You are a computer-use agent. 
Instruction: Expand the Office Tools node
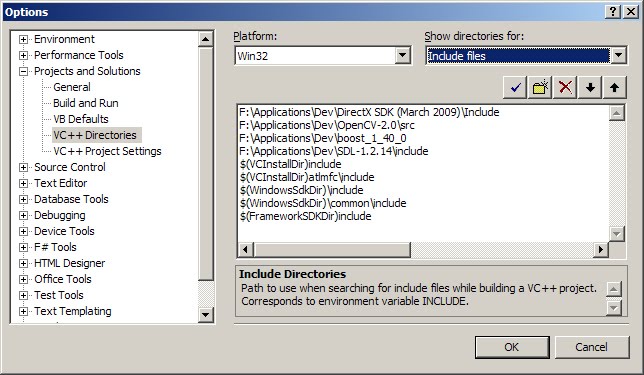23,280
